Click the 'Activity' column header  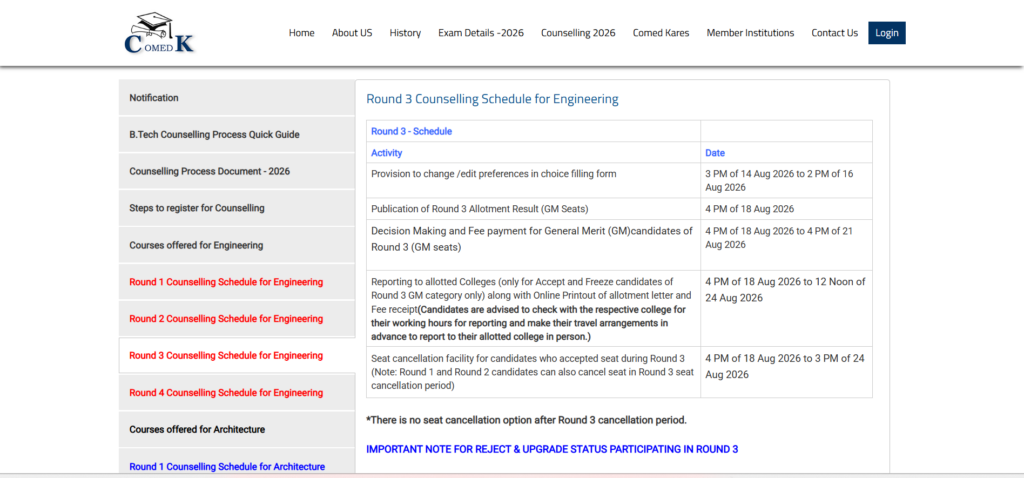click(534, 153)
